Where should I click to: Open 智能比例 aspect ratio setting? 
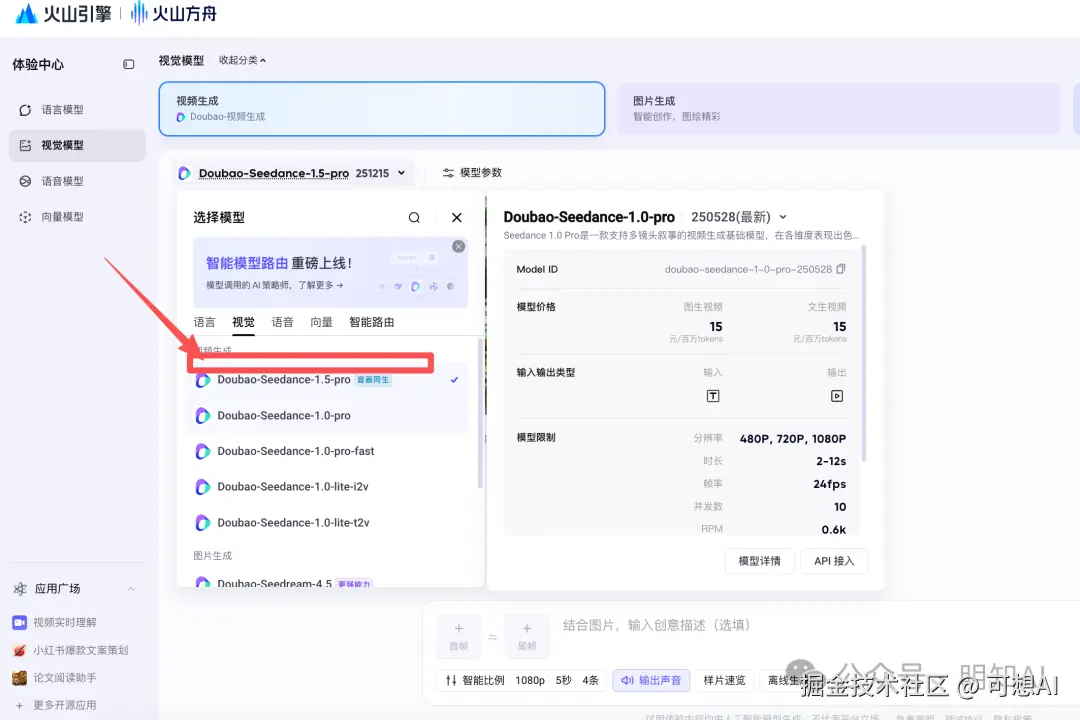[x=475, y=680]
